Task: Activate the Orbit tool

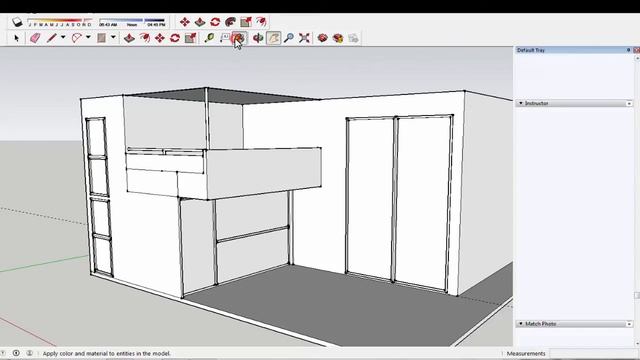Action: pyautogui.click(x=258, y=38)
